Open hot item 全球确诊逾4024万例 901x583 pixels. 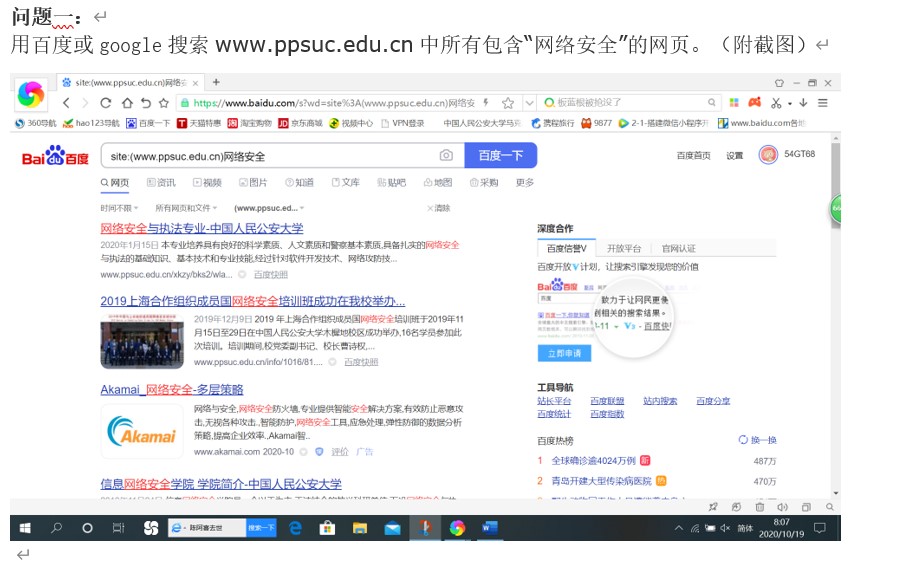[594, 461]
